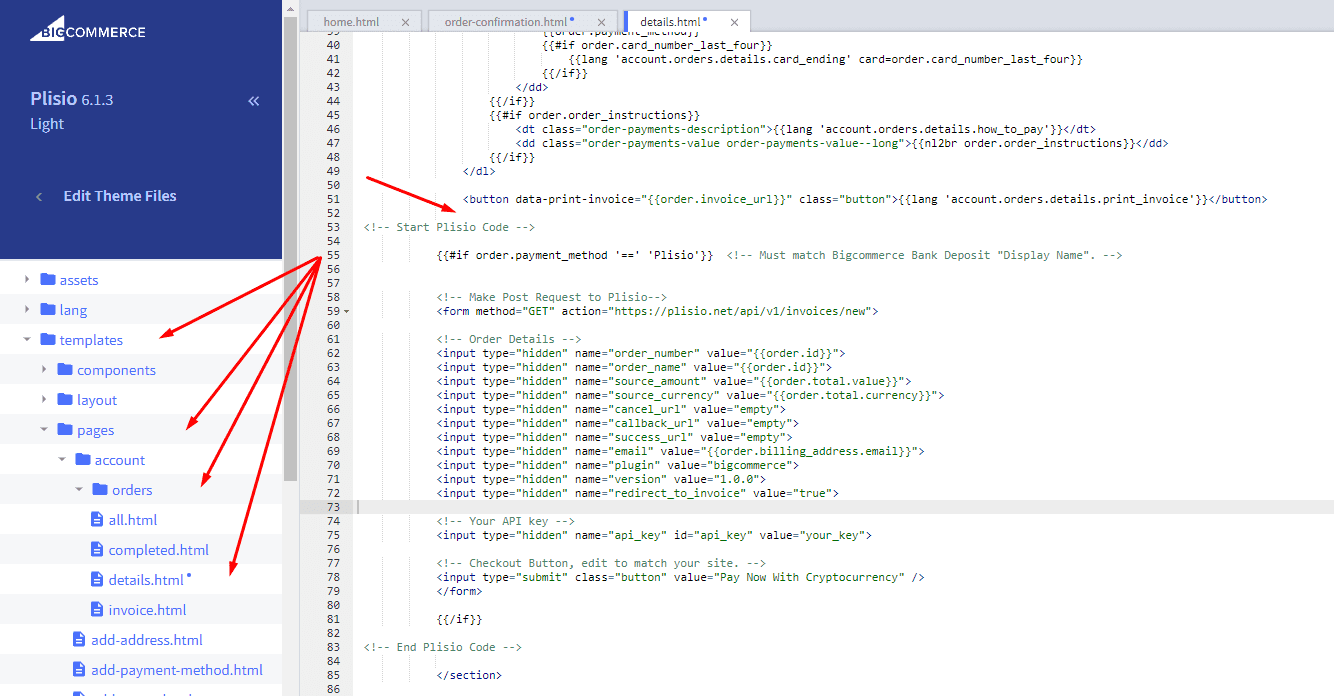Switch to details.html tab
The image size is (1334, 696).
tap(670, 22)
